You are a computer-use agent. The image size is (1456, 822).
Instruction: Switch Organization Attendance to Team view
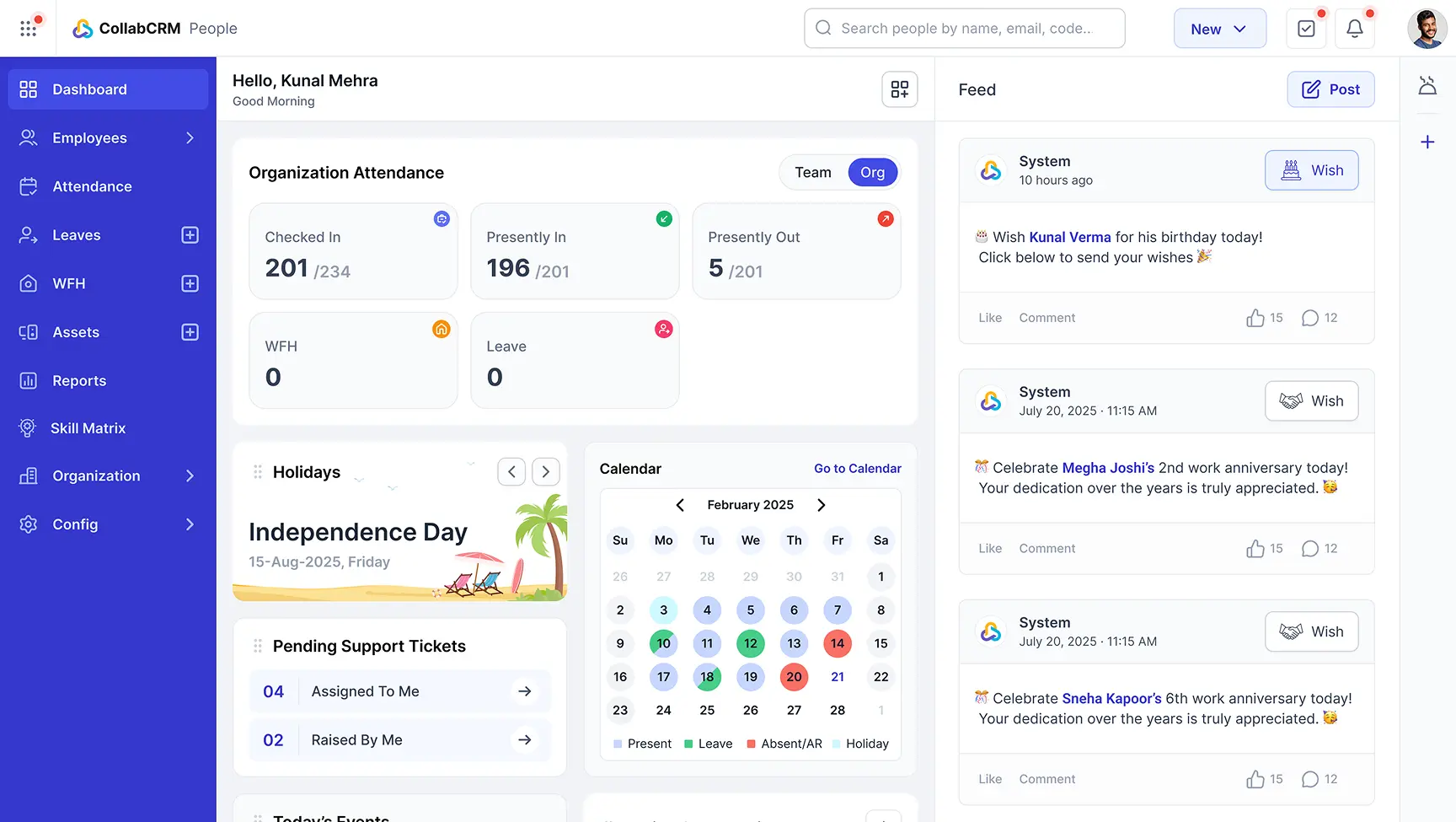point(811,172)
